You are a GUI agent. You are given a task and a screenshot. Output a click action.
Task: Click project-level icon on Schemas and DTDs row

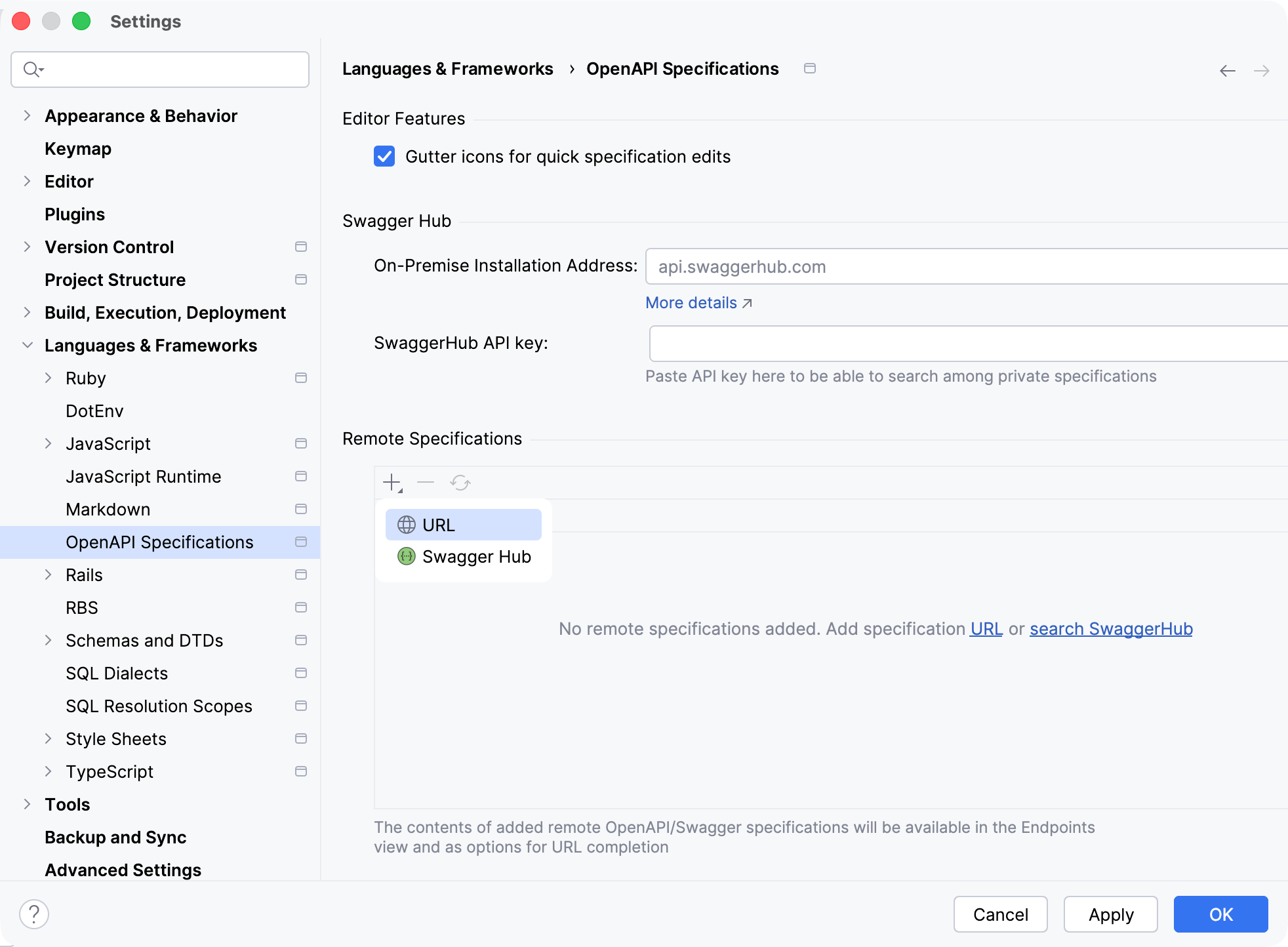[301, 640]
